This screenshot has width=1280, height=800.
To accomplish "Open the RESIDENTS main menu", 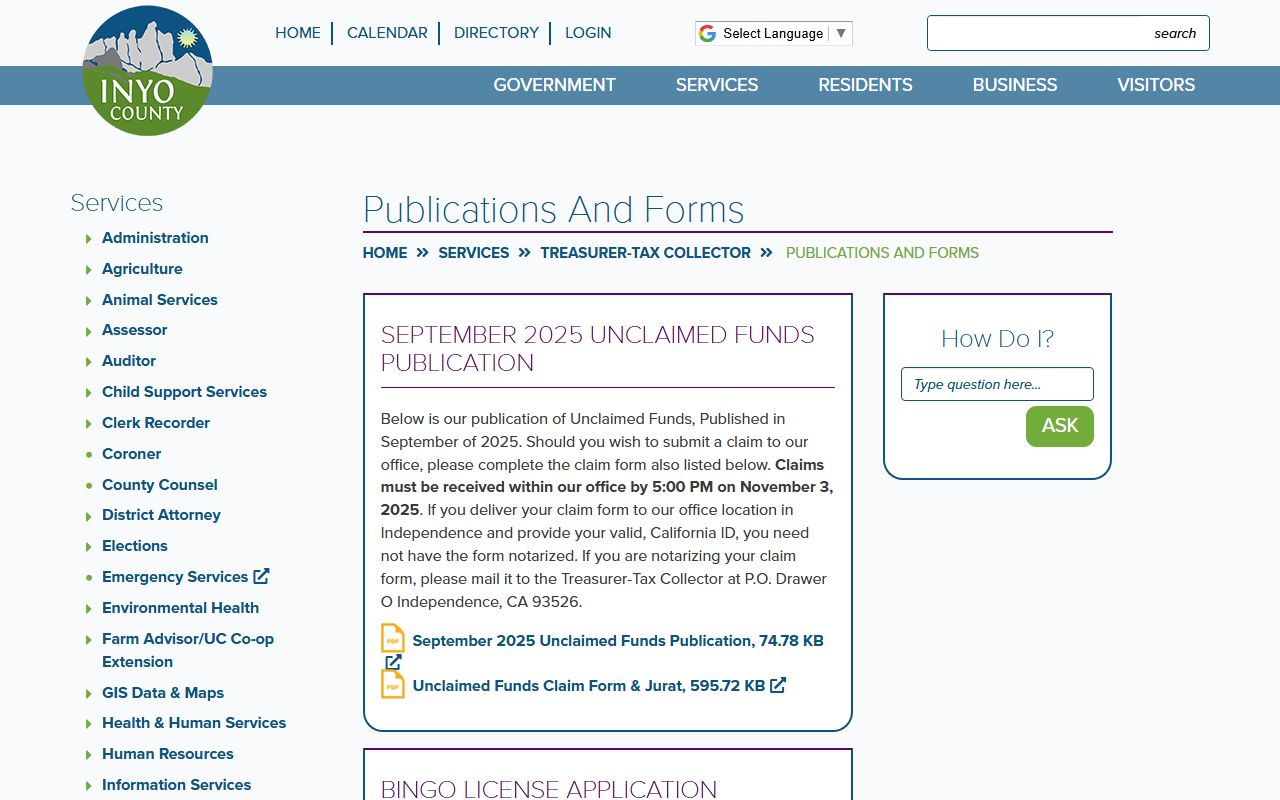I will pyautogui.click(x=865, y=85).
